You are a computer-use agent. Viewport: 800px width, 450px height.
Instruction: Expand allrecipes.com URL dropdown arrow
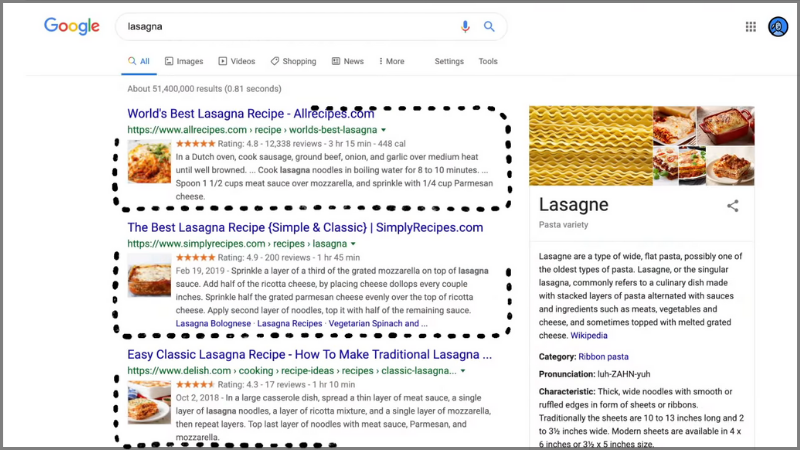384,130
